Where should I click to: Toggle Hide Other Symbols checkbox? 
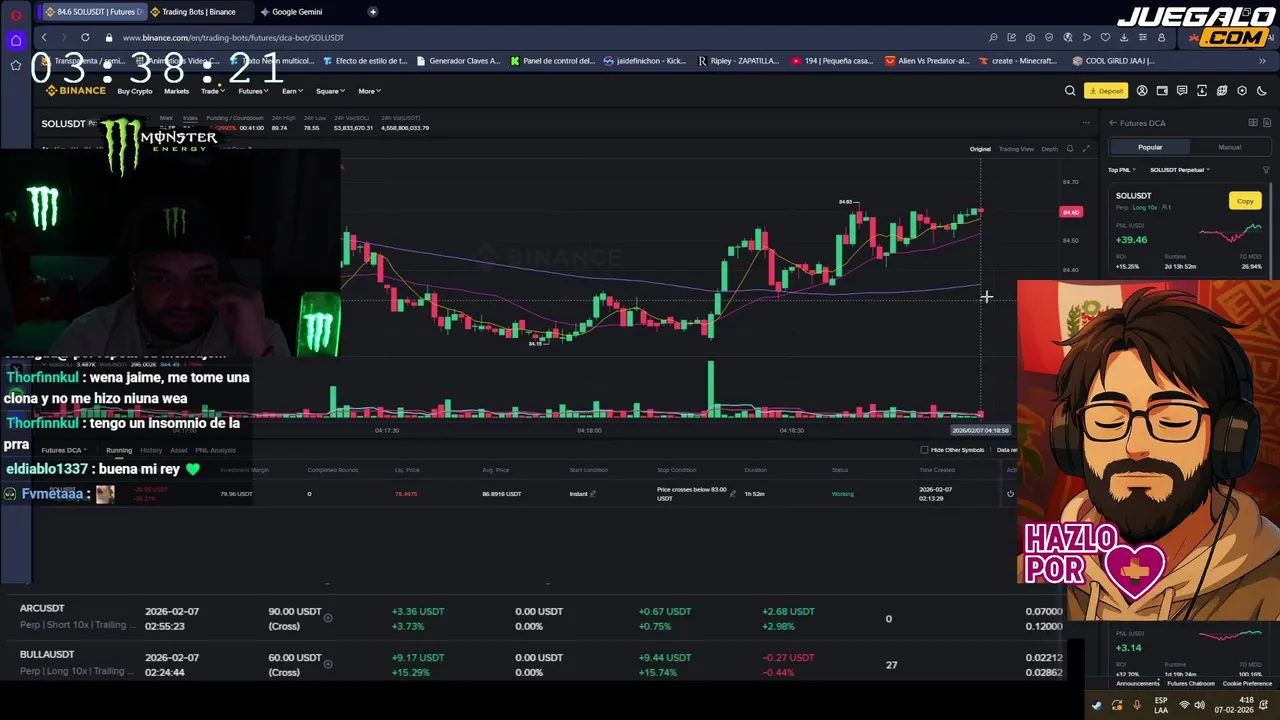[x=924, y=450]
